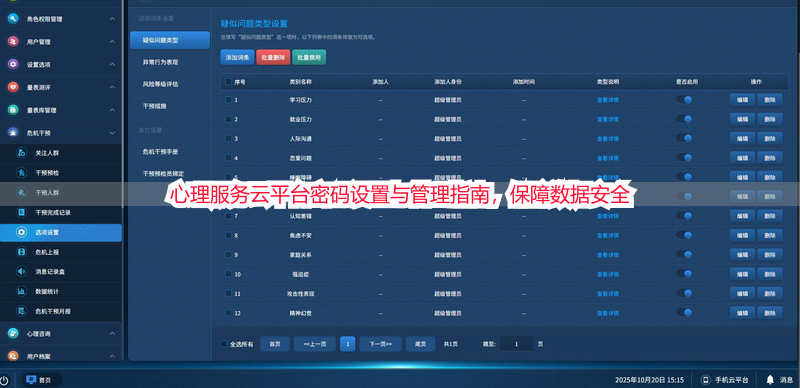Expand the 量表测评 chevron
Screen dimensions: 800x388
[112, 87]
